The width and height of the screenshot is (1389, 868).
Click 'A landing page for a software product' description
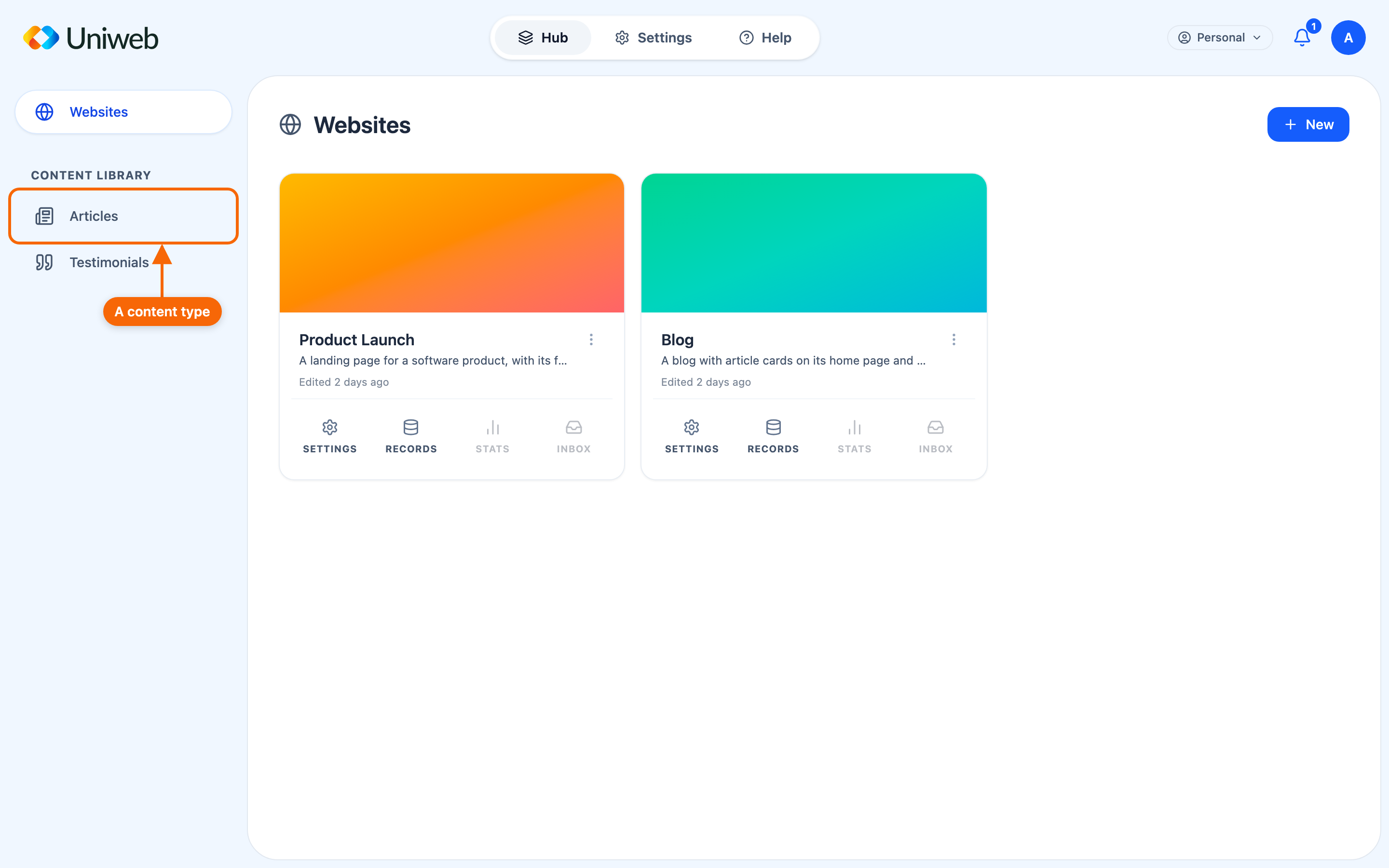coord(433,361)
